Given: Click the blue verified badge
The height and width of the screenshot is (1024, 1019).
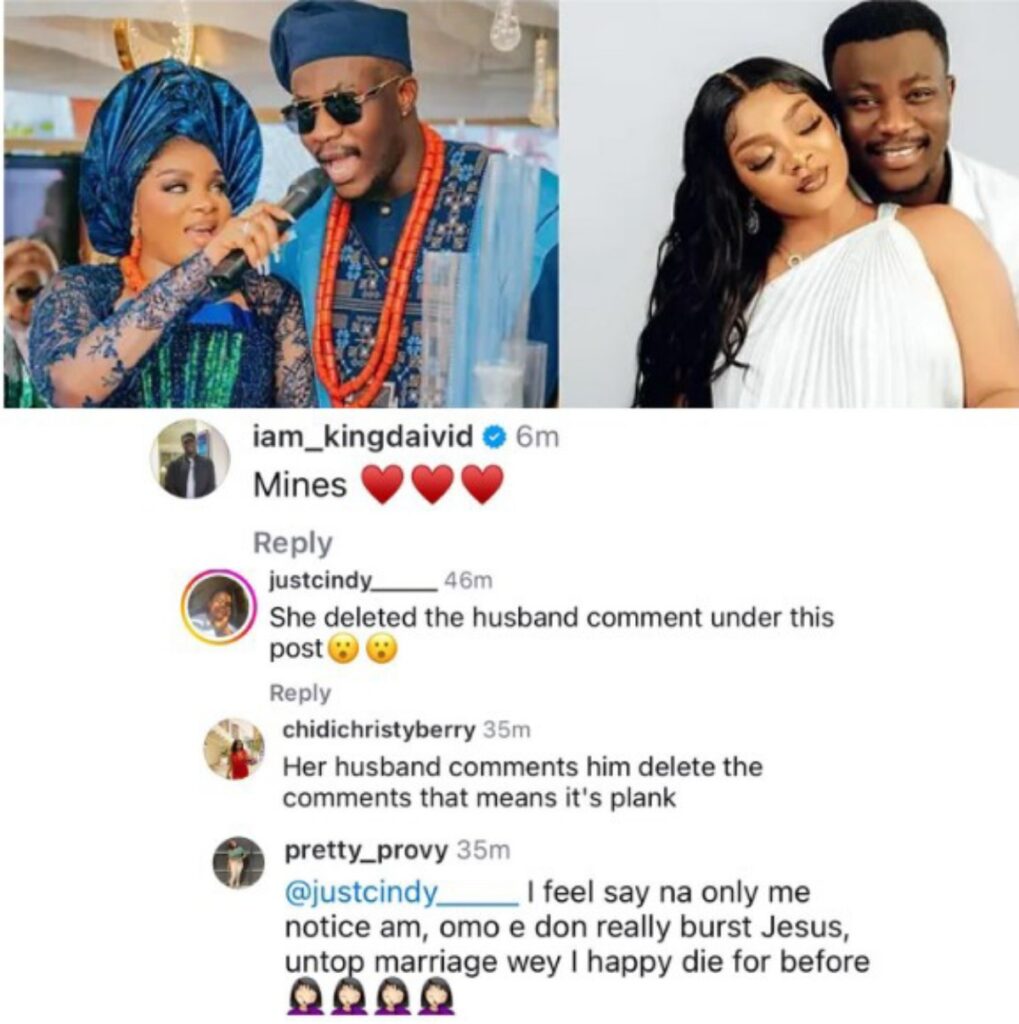Looking at the screenshot, I should 494,436.
